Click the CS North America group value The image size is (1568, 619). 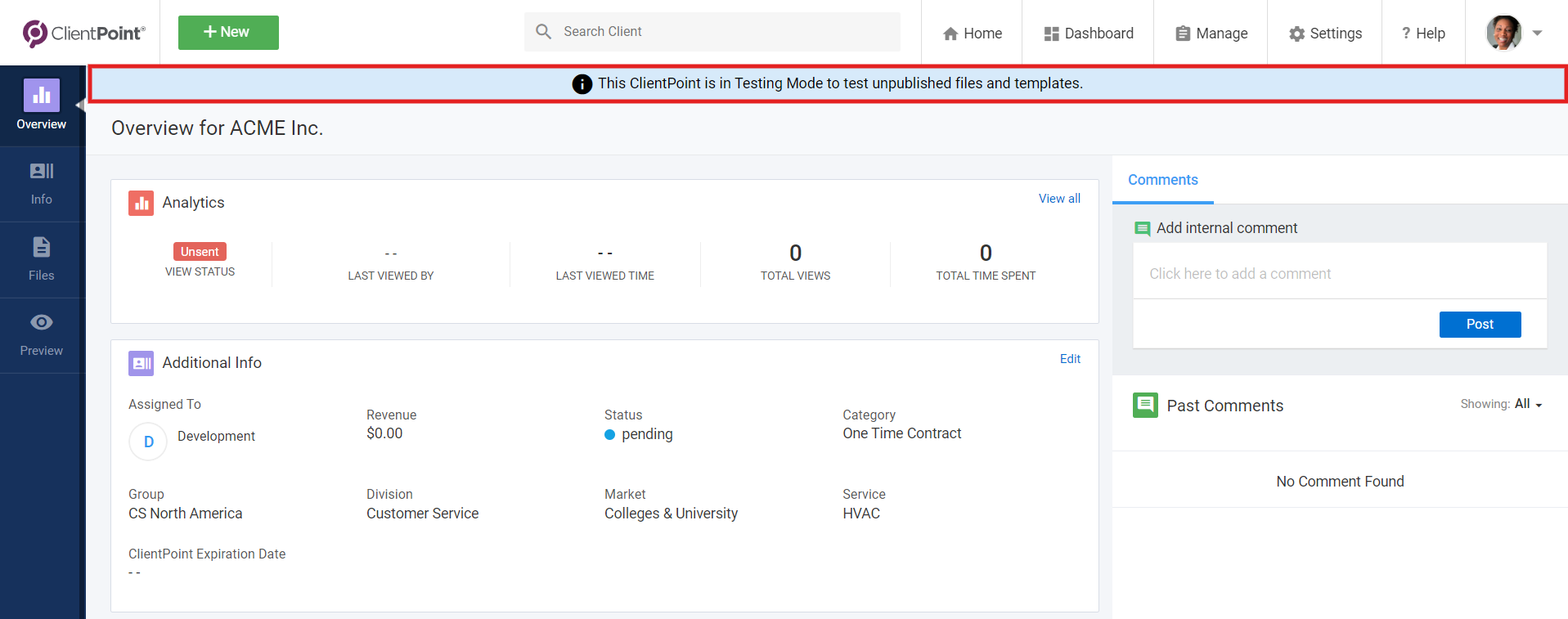click(186, 514)
